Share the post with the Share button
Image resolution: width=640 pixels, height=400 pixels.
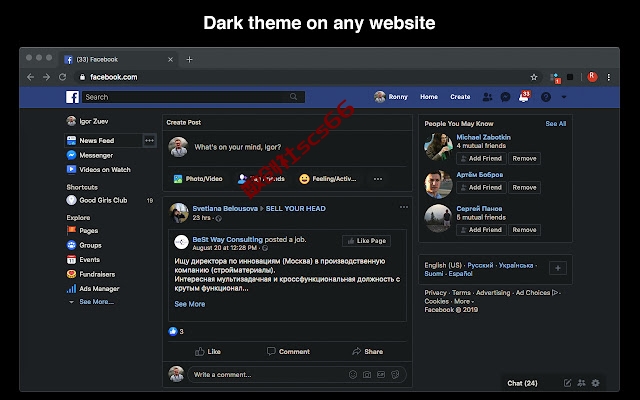[367, 351]
